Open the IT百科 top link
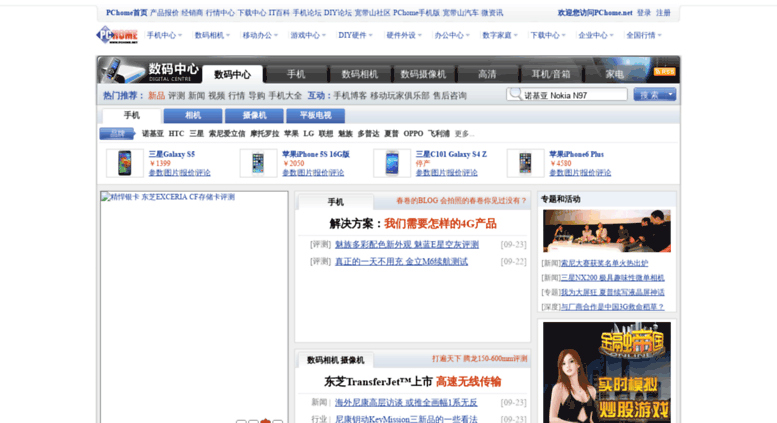Viewport: 777px width, 423px height. click(279, 13)
